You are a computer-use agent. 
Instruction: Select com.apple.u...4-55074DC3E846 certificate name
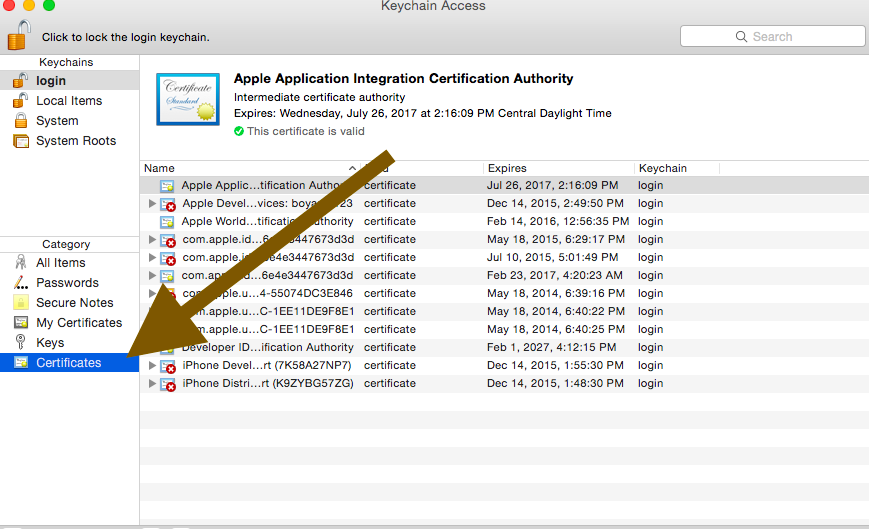point(267,293)
